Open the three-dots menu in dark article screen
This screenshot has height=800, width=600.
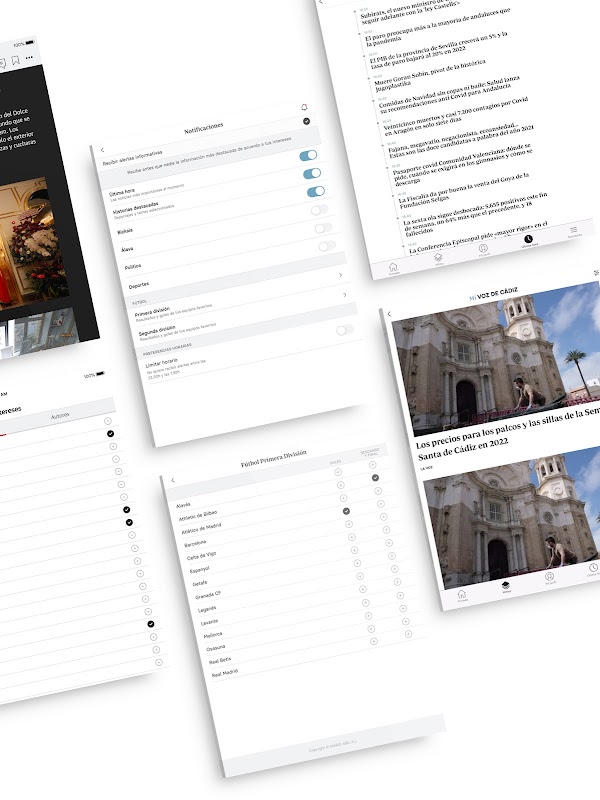(x=29, y=58)
